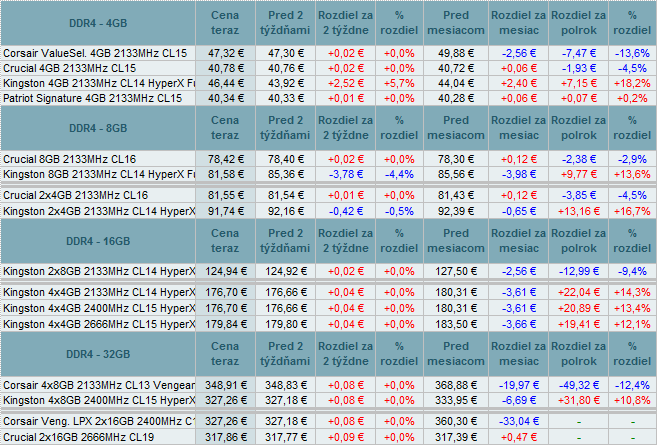Click 'Pred 2 týždňami' header in DDR4 - 32GB
The image size is (657, 445).
pos(285,354)
